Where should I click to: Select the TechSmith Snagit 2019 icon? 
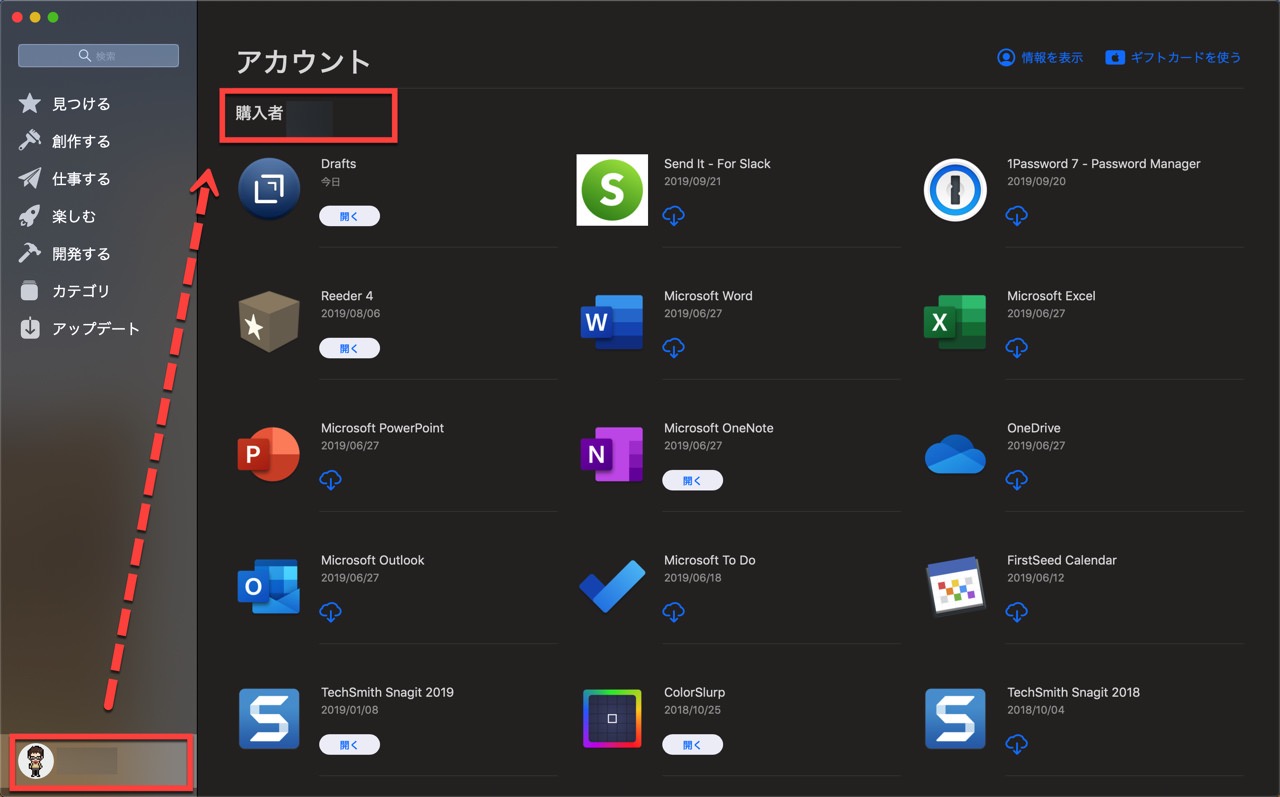click(x=269, y=718)
